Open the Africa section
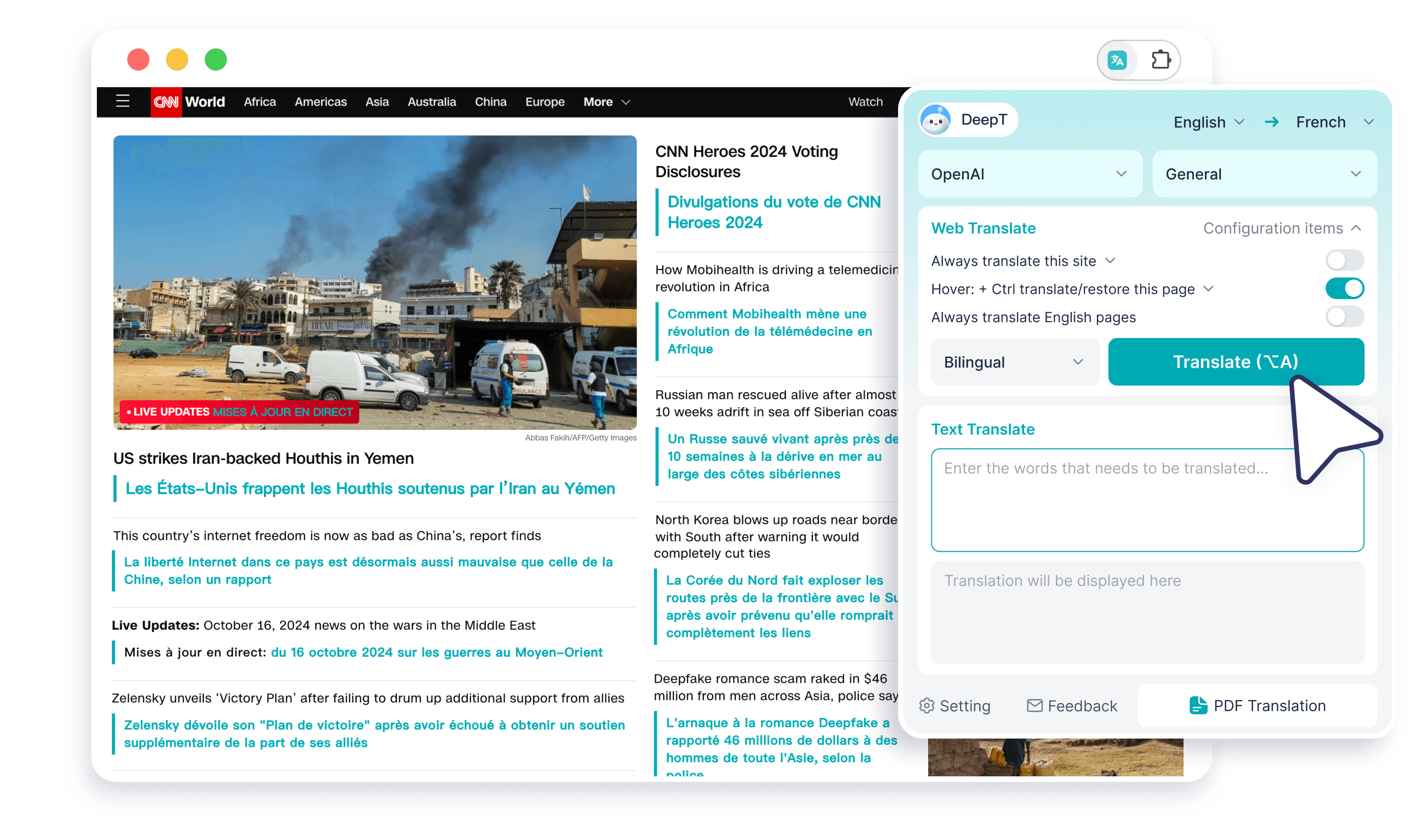Viewport: 1417px width, 840px height. click(260, 102)
